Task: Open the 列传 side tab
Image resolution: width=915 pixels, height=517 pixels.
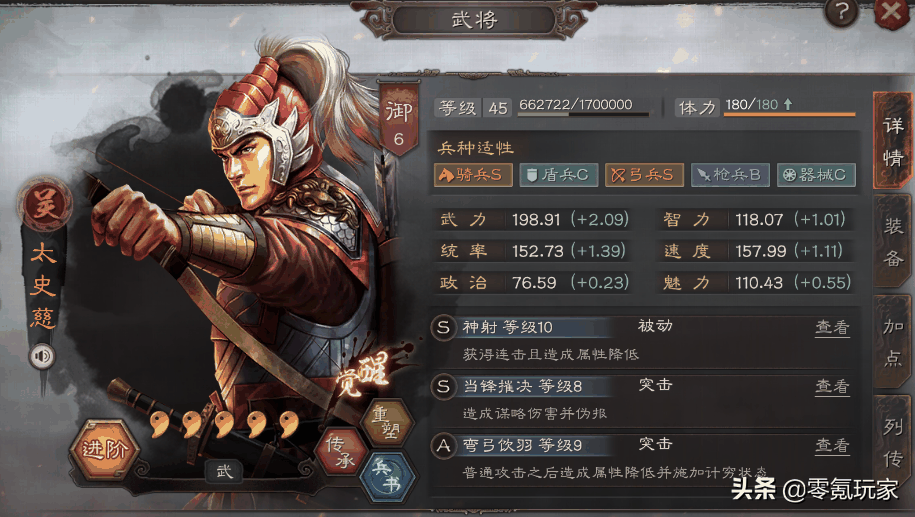Action: click(x=892, y=442)
